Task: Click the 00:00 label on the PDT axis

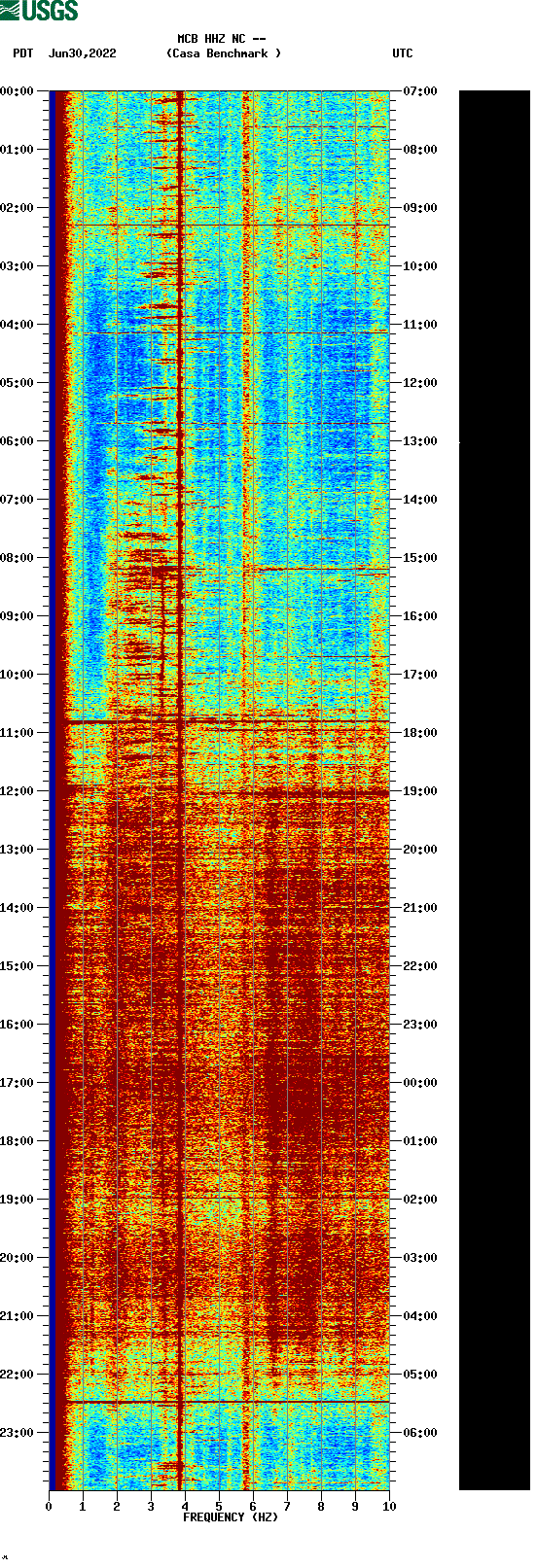Action: pyautogui.click(x=17, y=91)
